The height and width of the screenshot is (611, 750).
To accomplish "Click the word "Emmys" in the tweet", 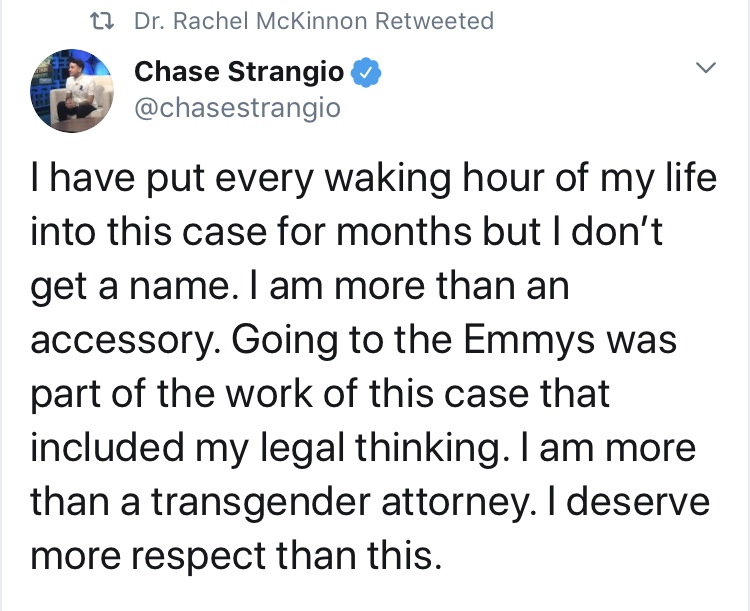I will [x=528, y=340].
